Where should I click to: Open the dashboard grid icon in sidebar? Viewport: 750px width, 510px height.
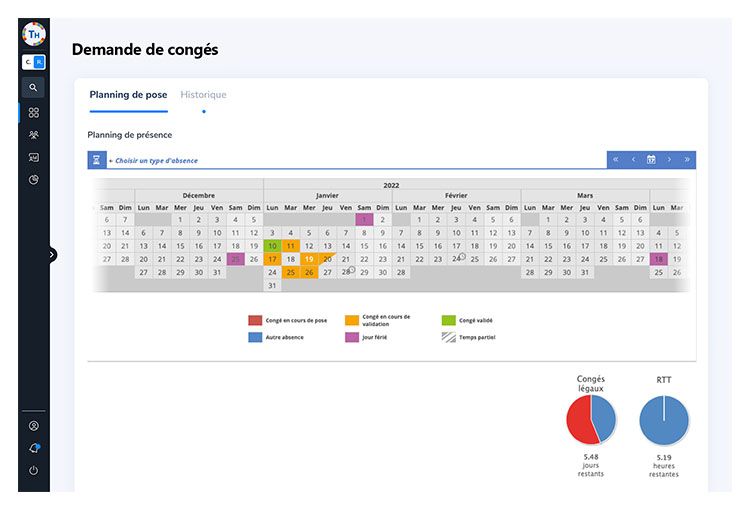pos(33,112)
